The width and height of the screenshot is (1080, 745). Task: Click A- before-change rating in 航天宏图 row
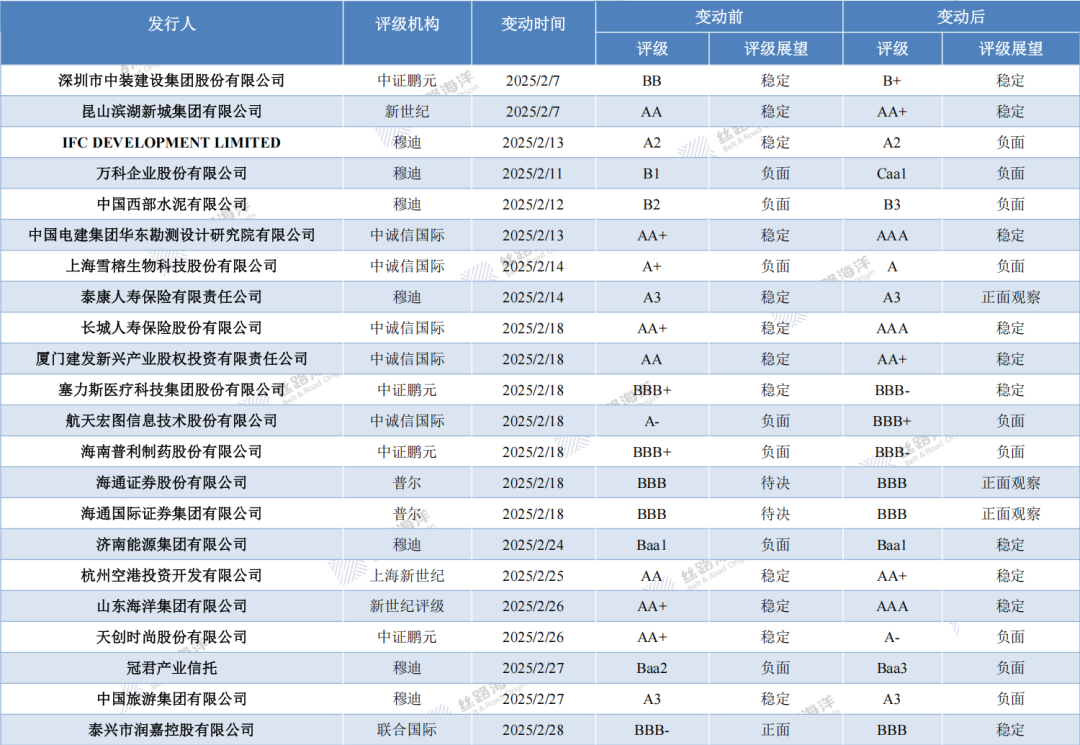[652, 421]
